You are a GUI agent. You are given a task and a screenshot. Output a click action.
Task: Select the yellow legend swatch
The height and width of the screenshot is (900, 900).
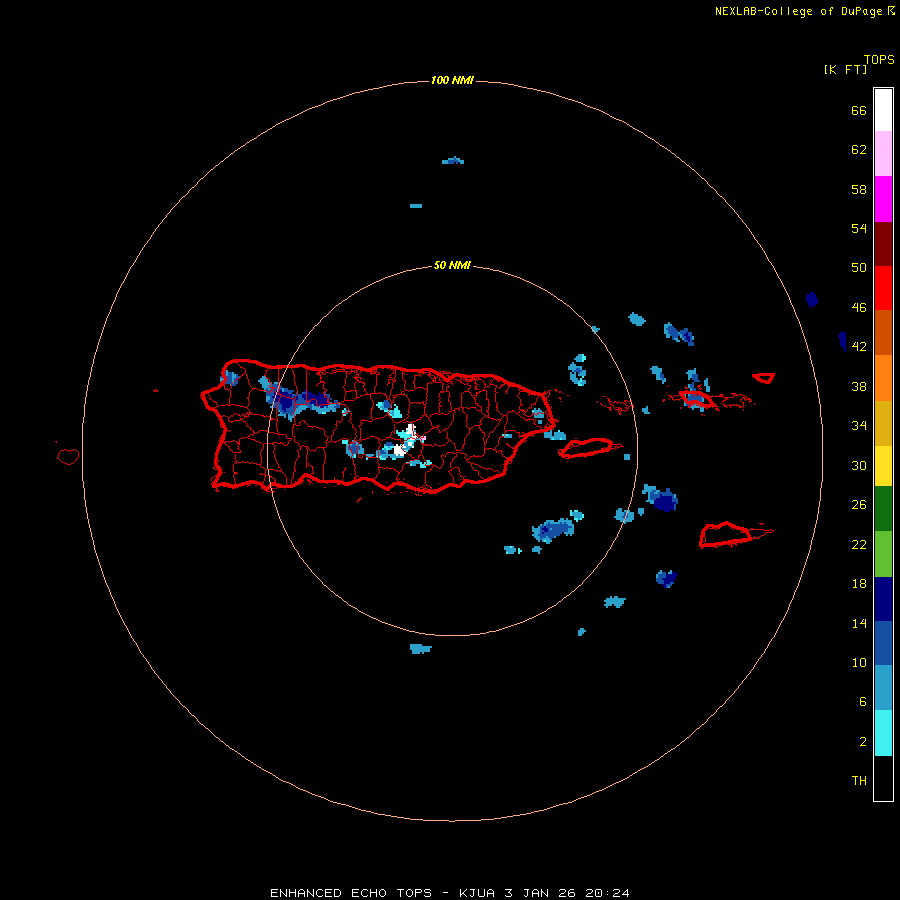883,466
